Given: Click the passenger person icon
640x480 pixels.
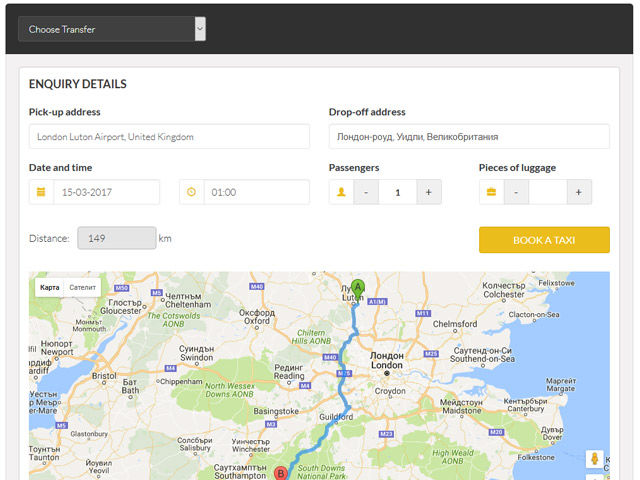Looking at the screenshot, I should pos(341,192).
